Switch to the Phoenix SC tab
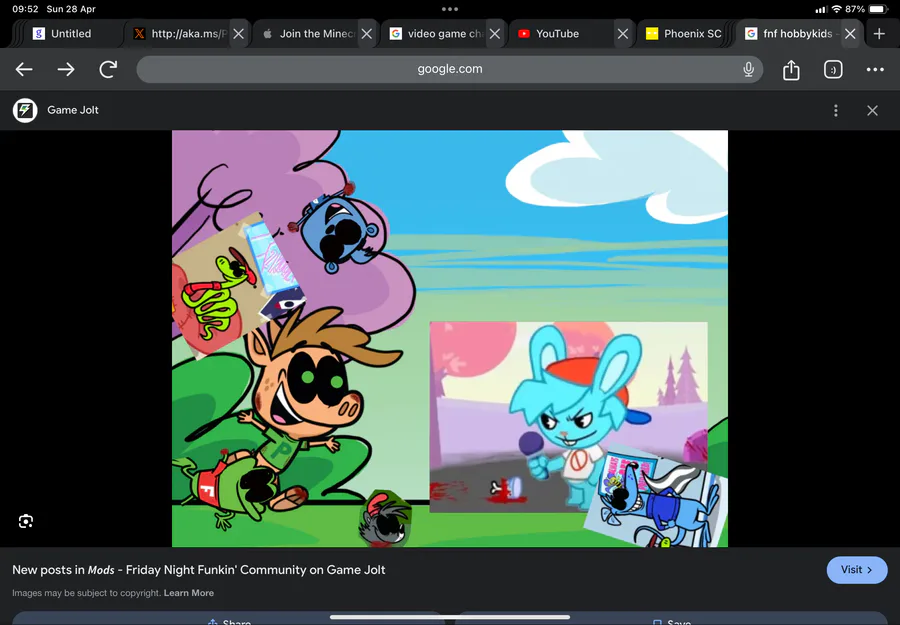The height and width of the screenshot is (625, 900). tap(683, 34)
